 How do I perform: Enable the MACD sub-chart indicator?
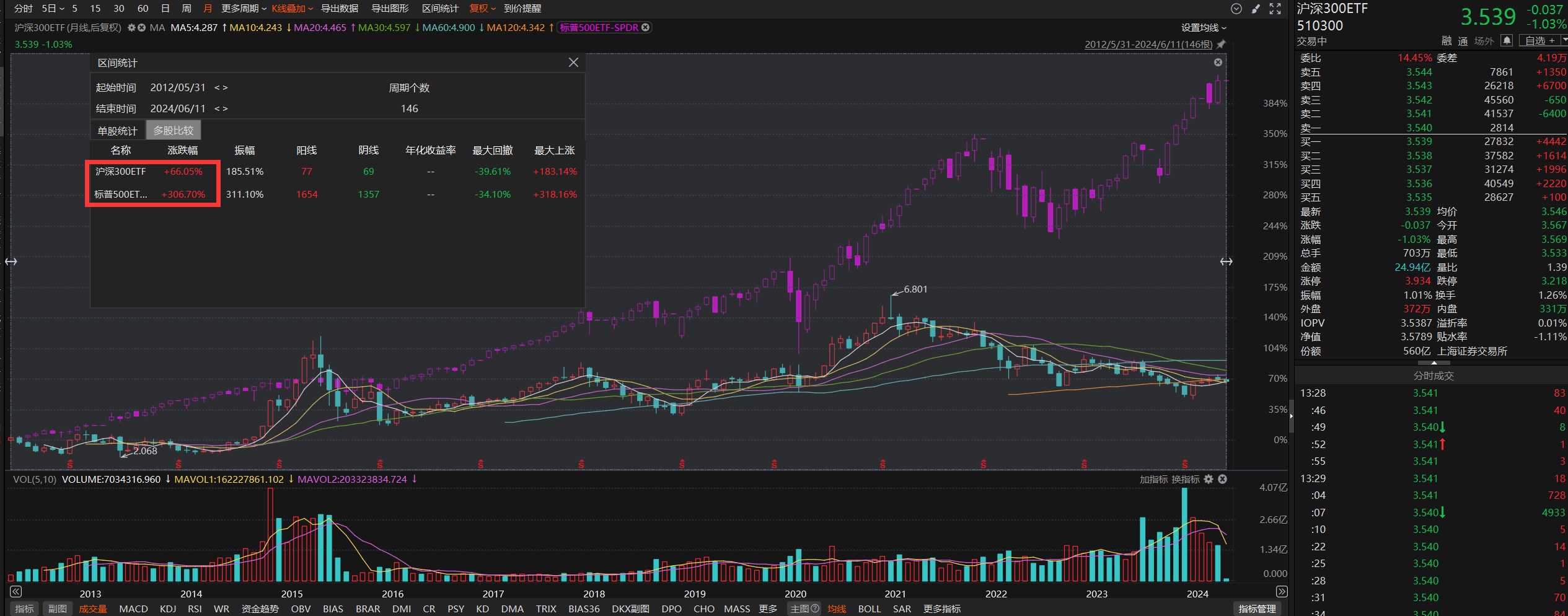[x=133, y=609]
